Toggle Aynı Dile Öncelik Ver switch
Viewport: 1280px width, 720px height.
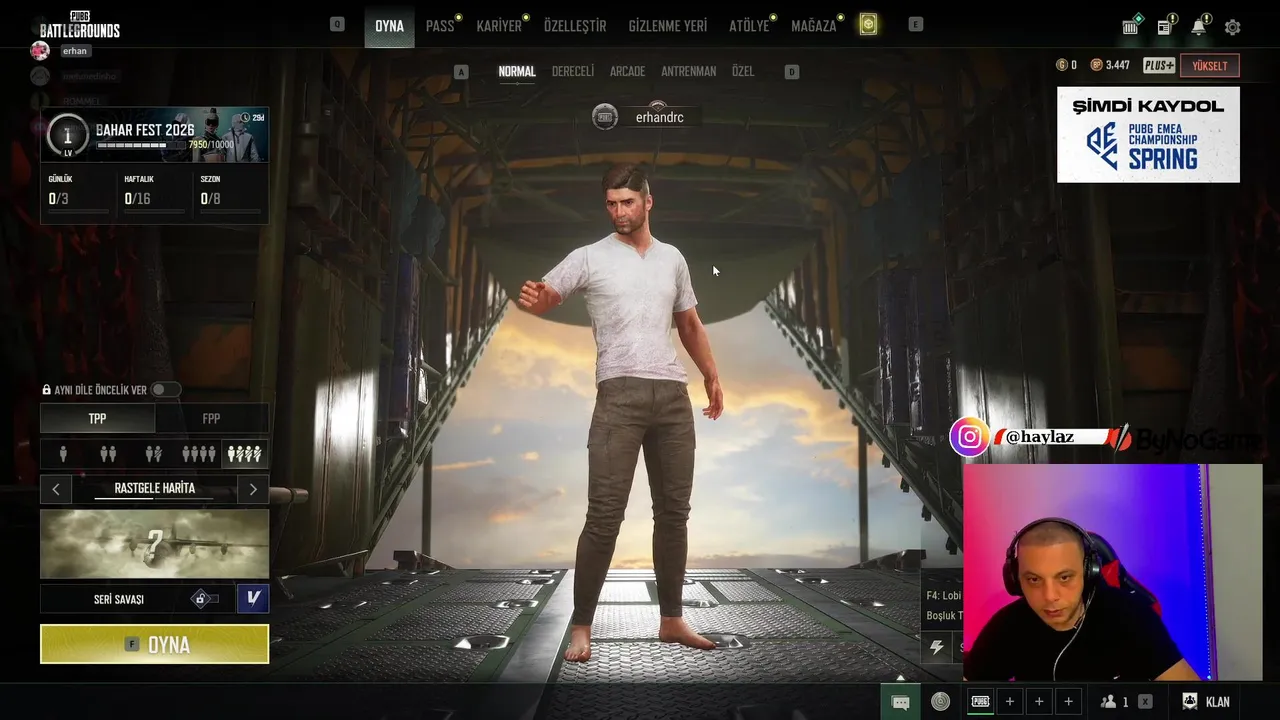coord(165,389)
